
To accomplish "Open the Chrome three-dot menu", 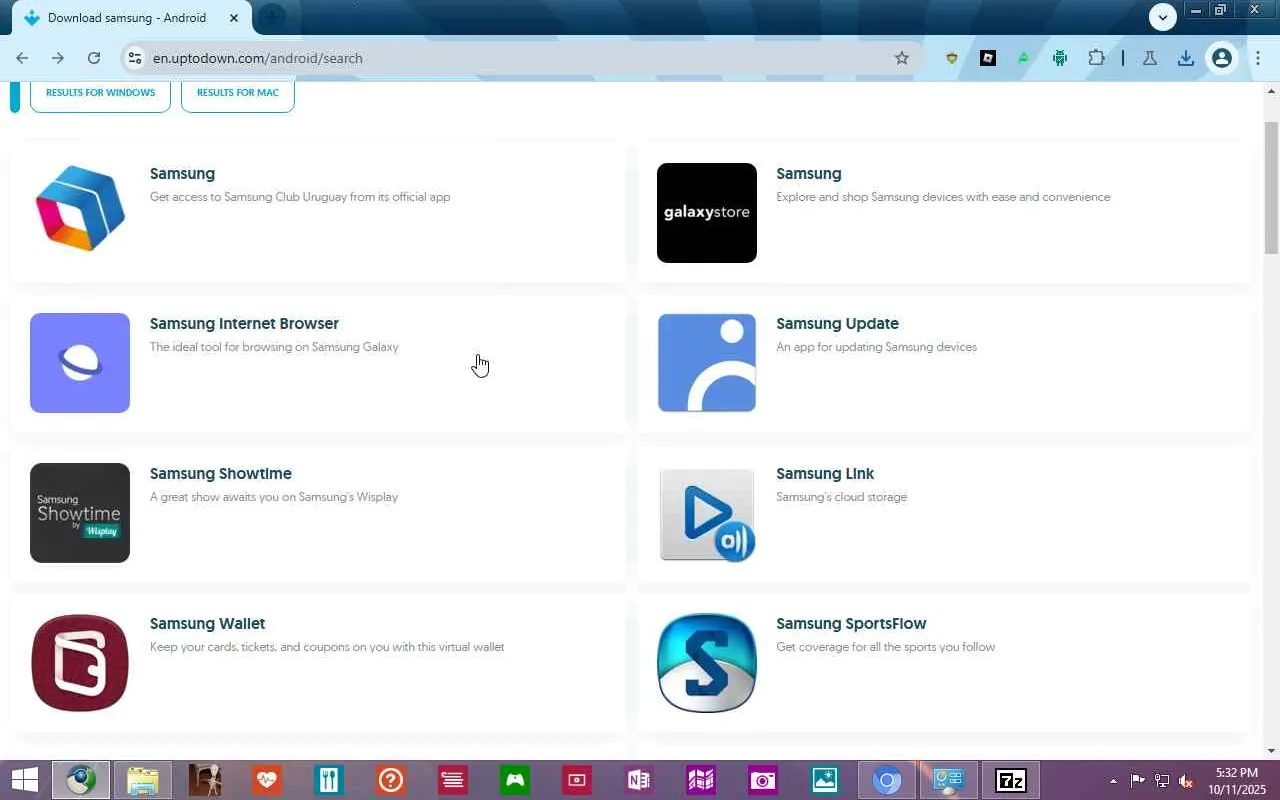I will [1258, 58].
